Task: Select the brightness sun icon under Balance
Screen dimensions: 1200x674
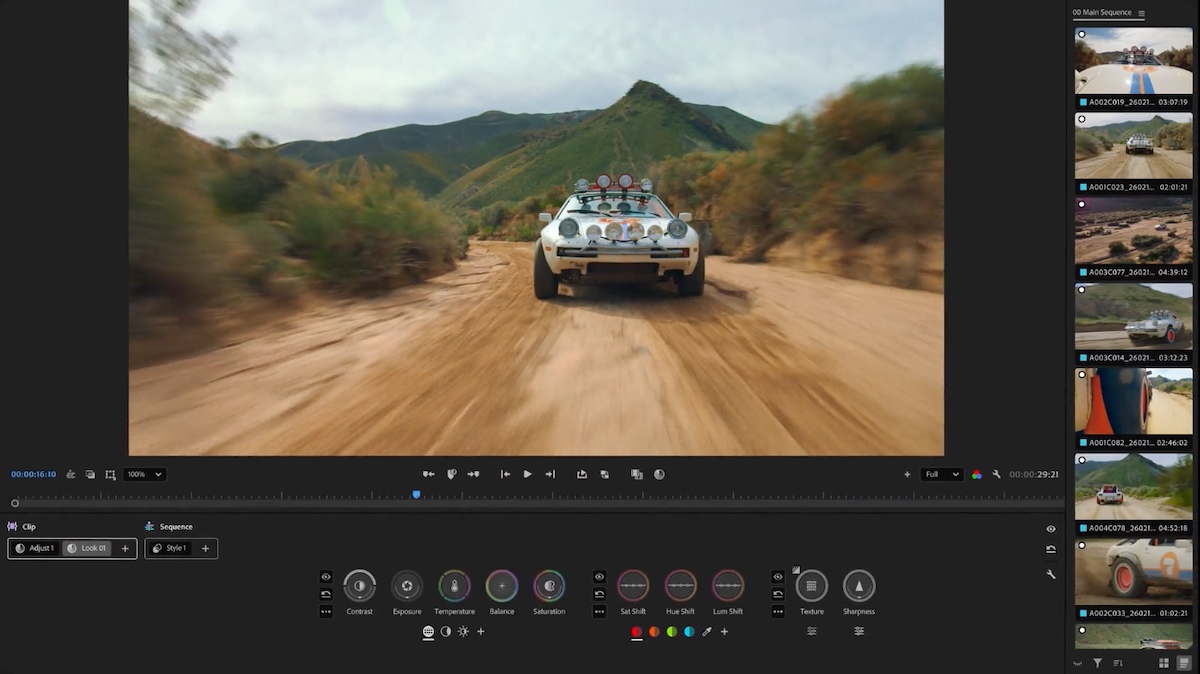Action: point(463,632)
